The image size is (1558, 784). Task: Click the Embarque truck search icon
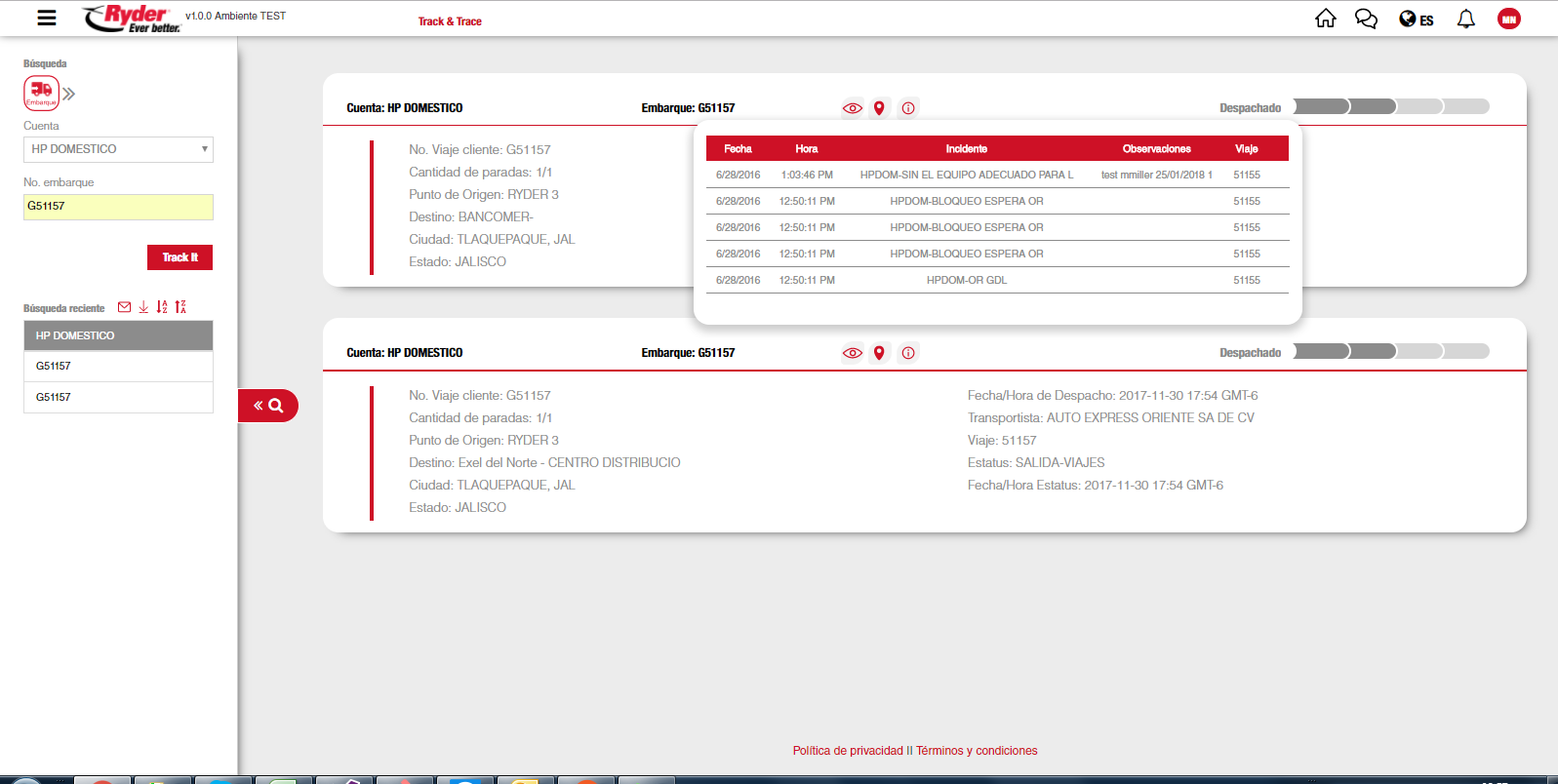[x=41, y=93]
